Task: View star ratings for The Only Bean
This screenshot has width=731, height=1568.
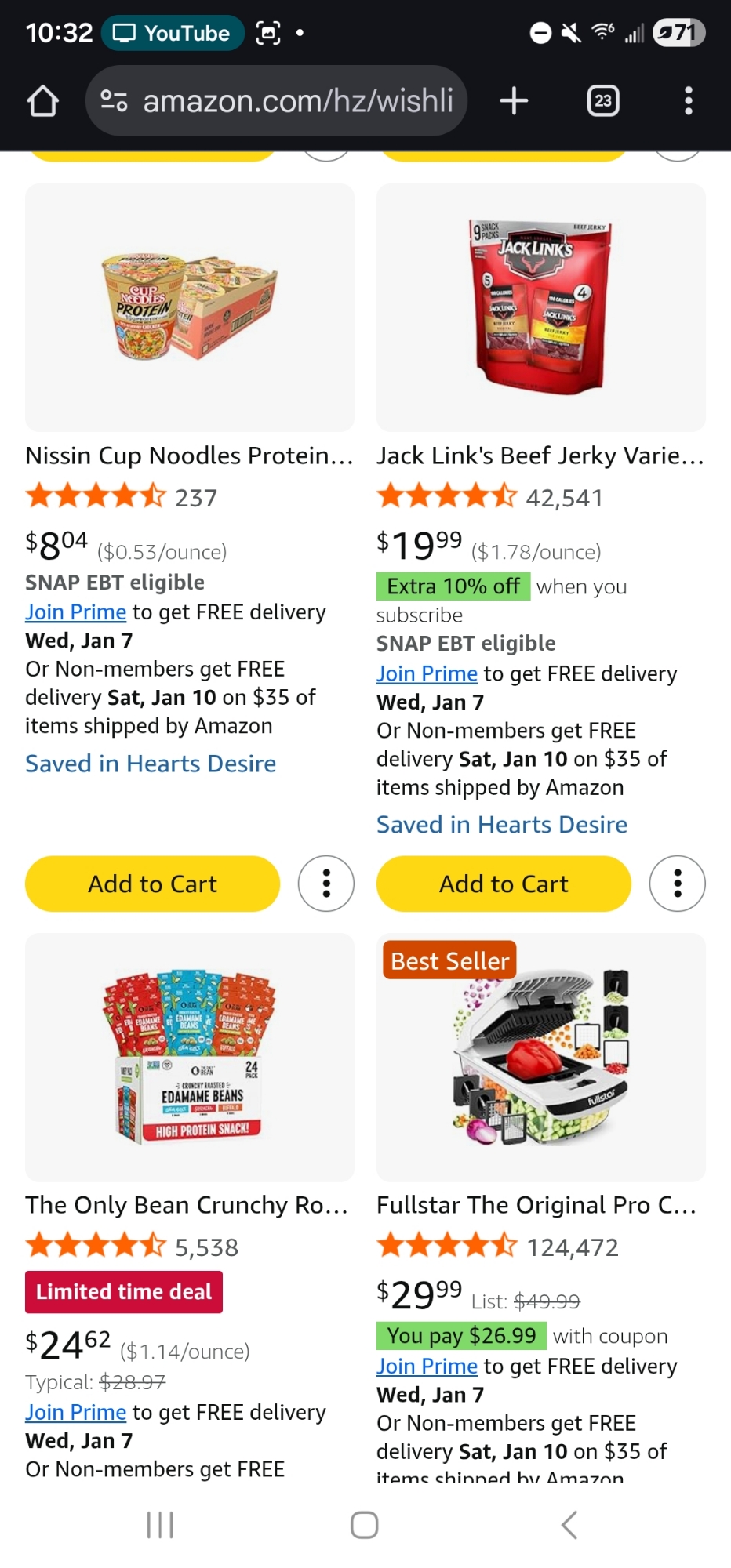Action: point(96,1247)
